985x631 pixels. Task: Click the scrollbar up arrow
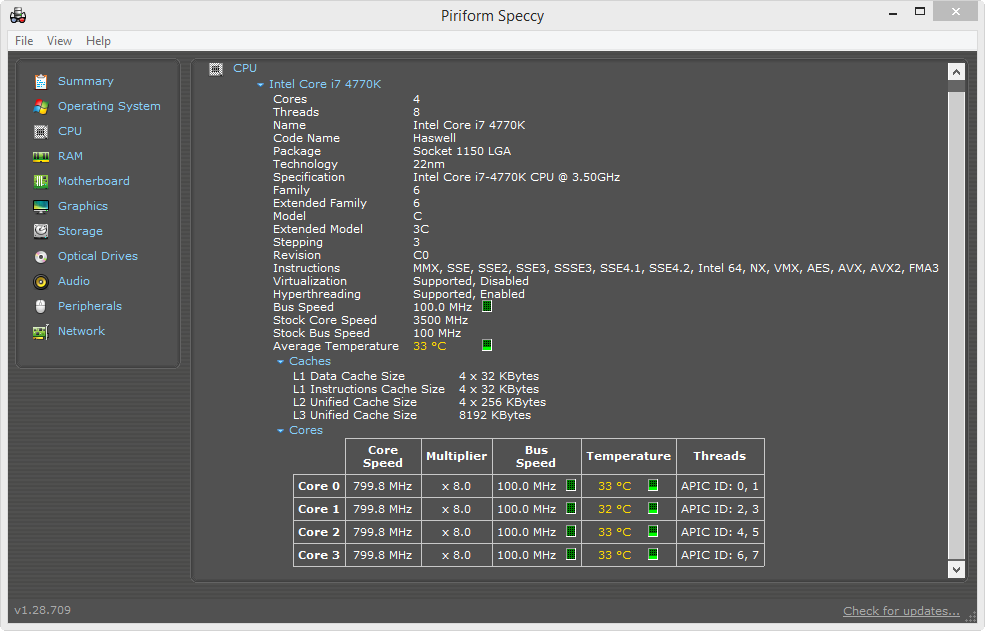(956, 72)
